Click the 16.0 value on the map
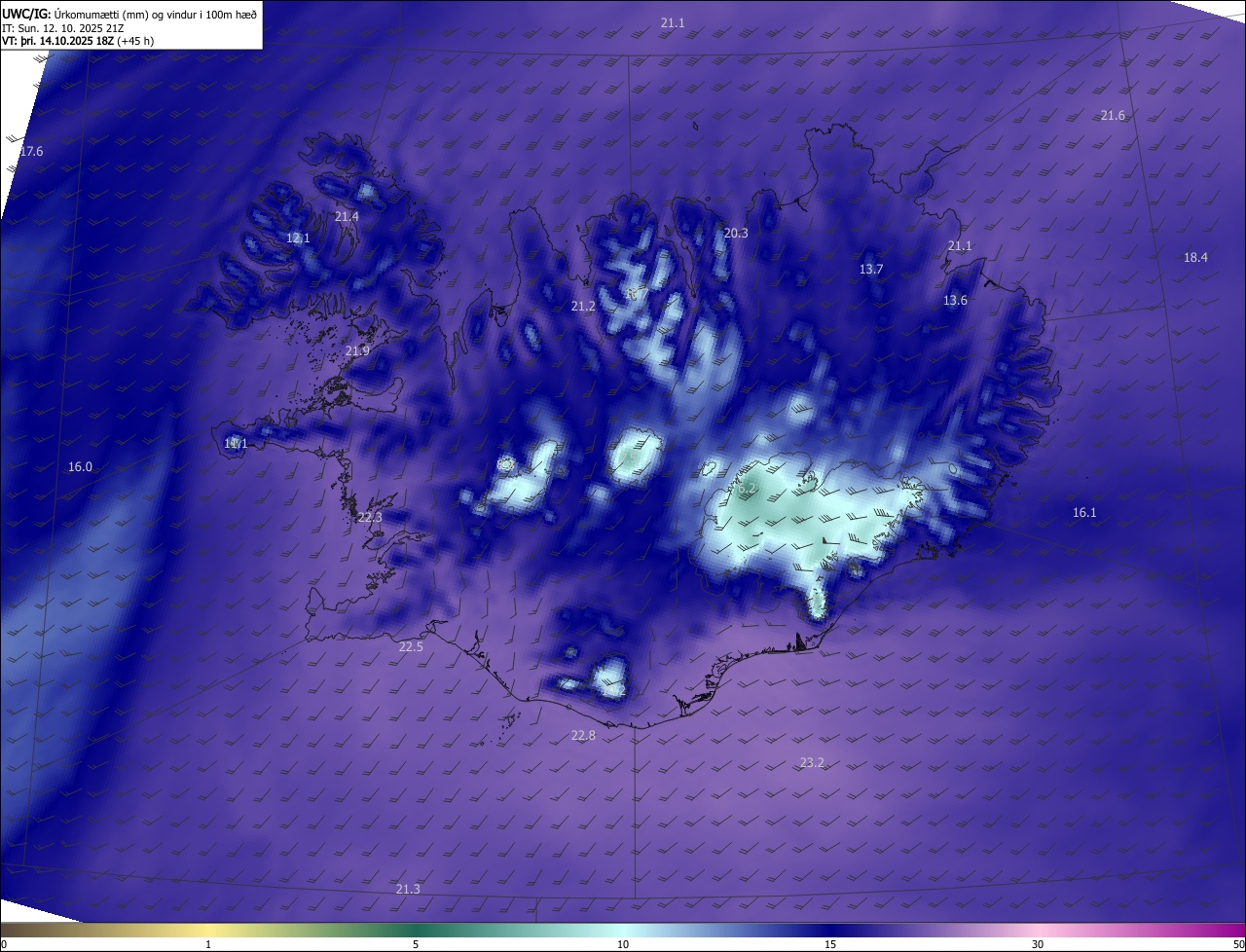 tap(80, 467)
